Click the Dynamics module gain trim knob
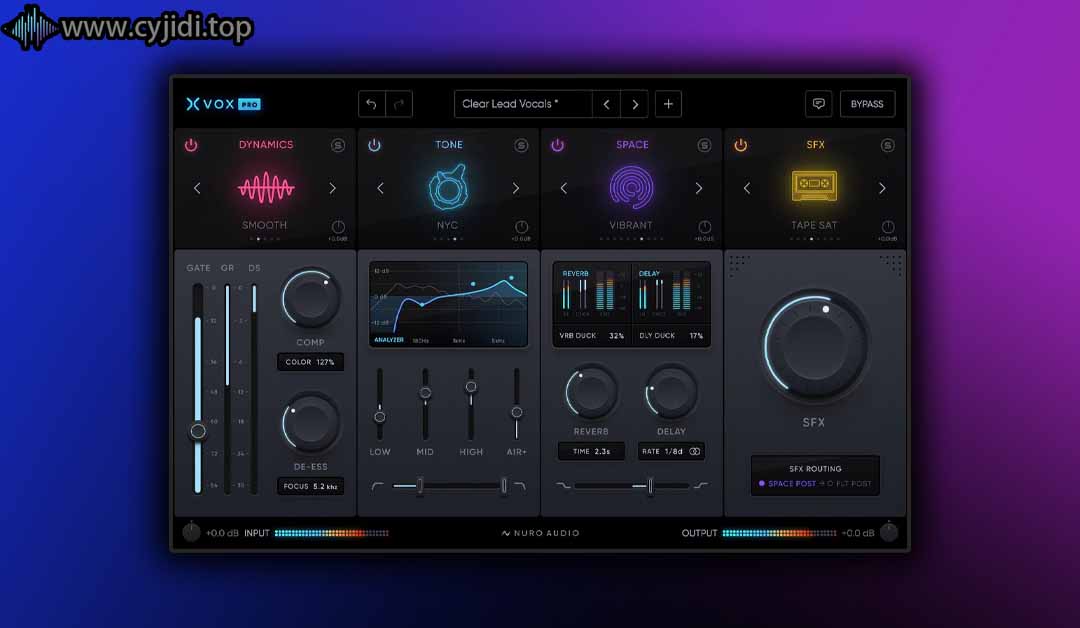Screen dimensions: 1080x628 338,227
